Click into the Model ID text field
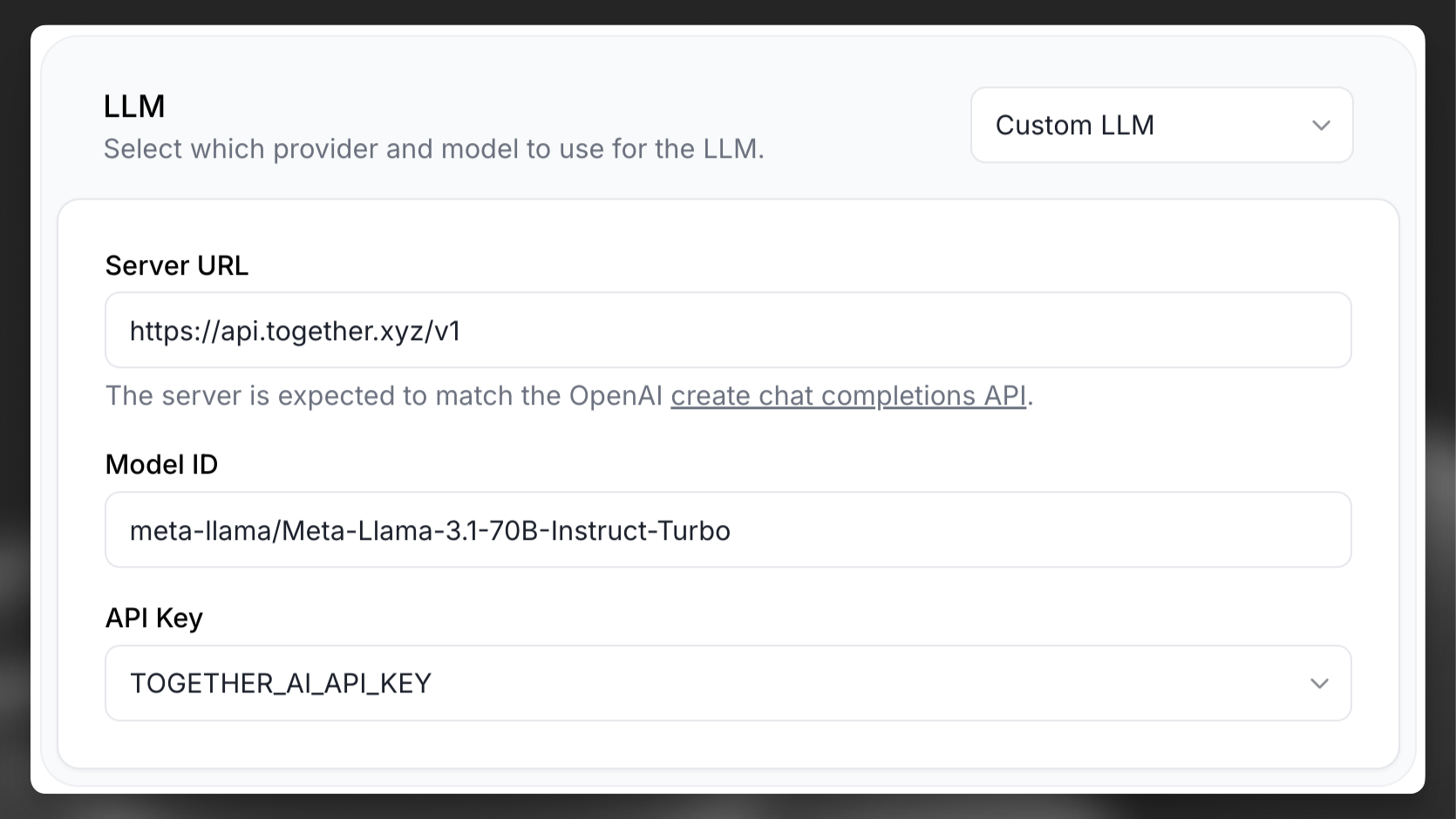This screenshot has height=819, width=1456. click(x=728, y=530)
